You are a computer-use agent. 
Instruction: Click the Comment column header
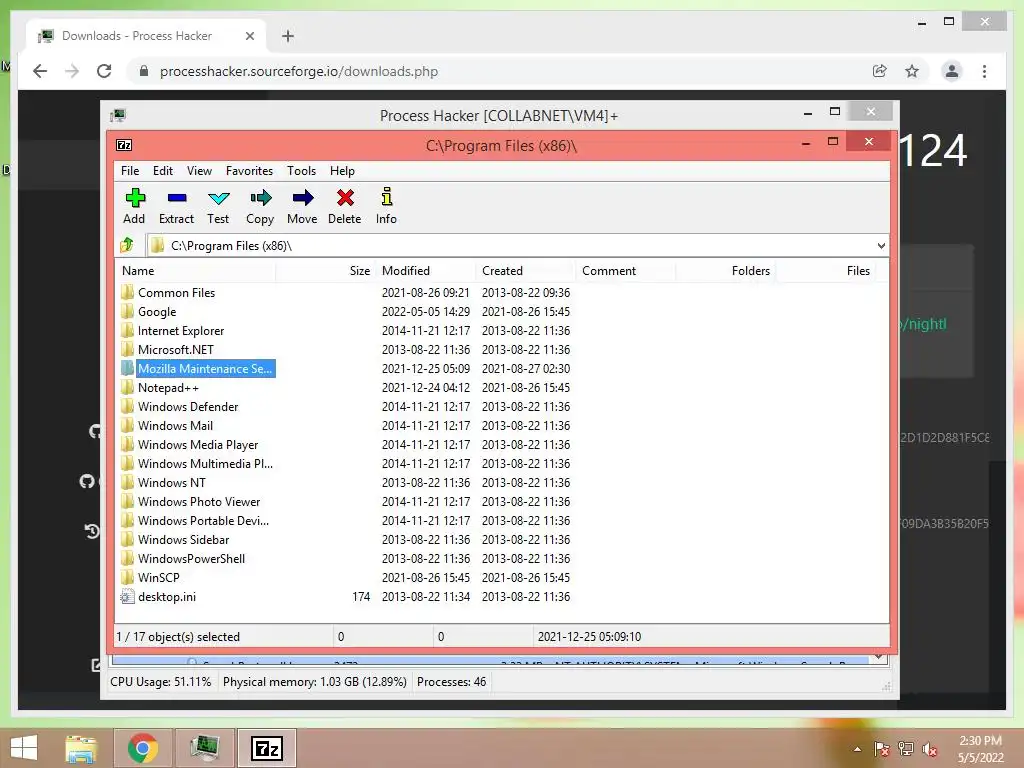pos(626,270)
